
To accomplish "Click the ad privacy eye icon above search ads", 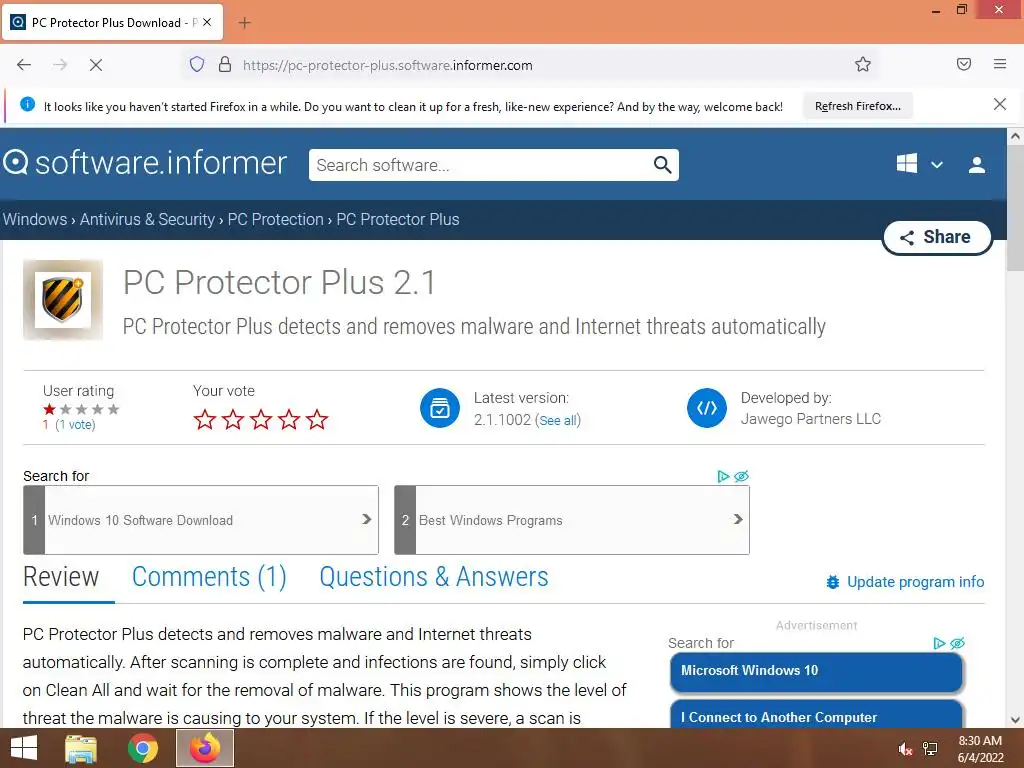I will pos(741,476).
